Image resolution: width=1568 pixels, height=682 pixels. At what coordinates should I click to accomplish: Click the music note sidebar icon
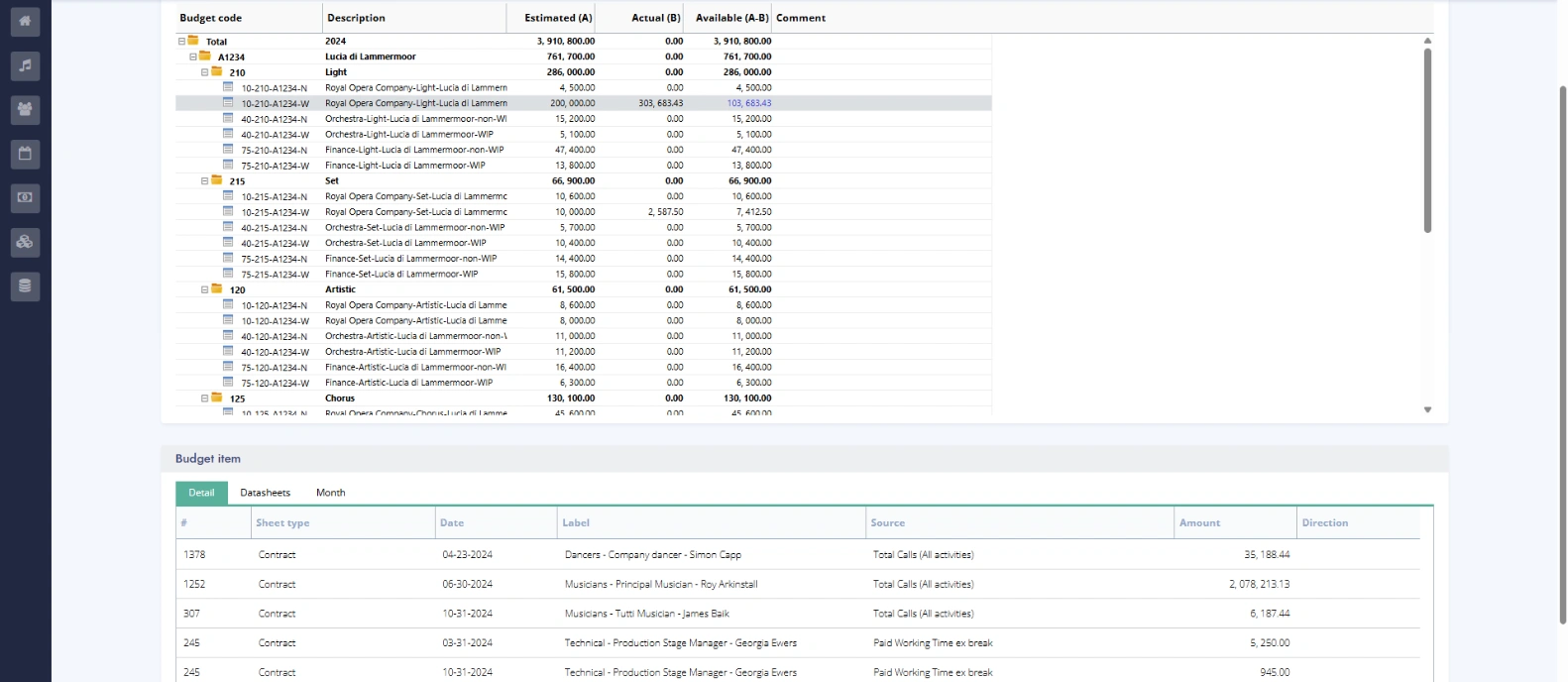coord(25,65)
